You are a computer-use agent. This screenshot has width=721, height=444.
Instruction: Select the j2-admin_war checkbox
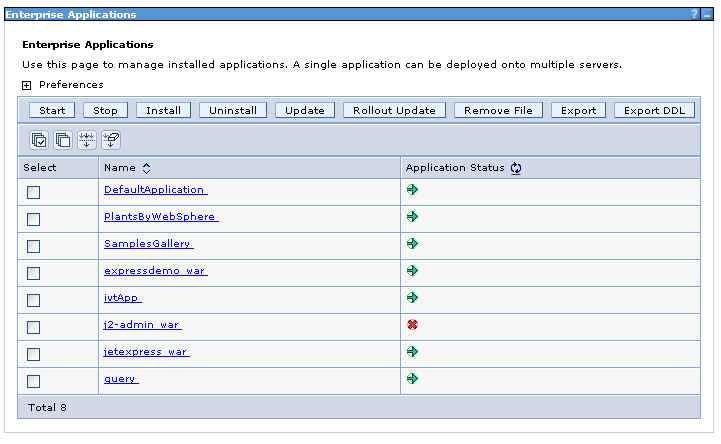pos(34,327)
